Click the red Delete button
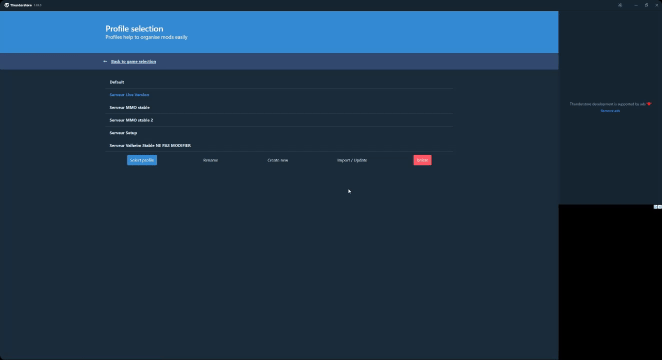662x360 pixels. click(x=422, y=160)
